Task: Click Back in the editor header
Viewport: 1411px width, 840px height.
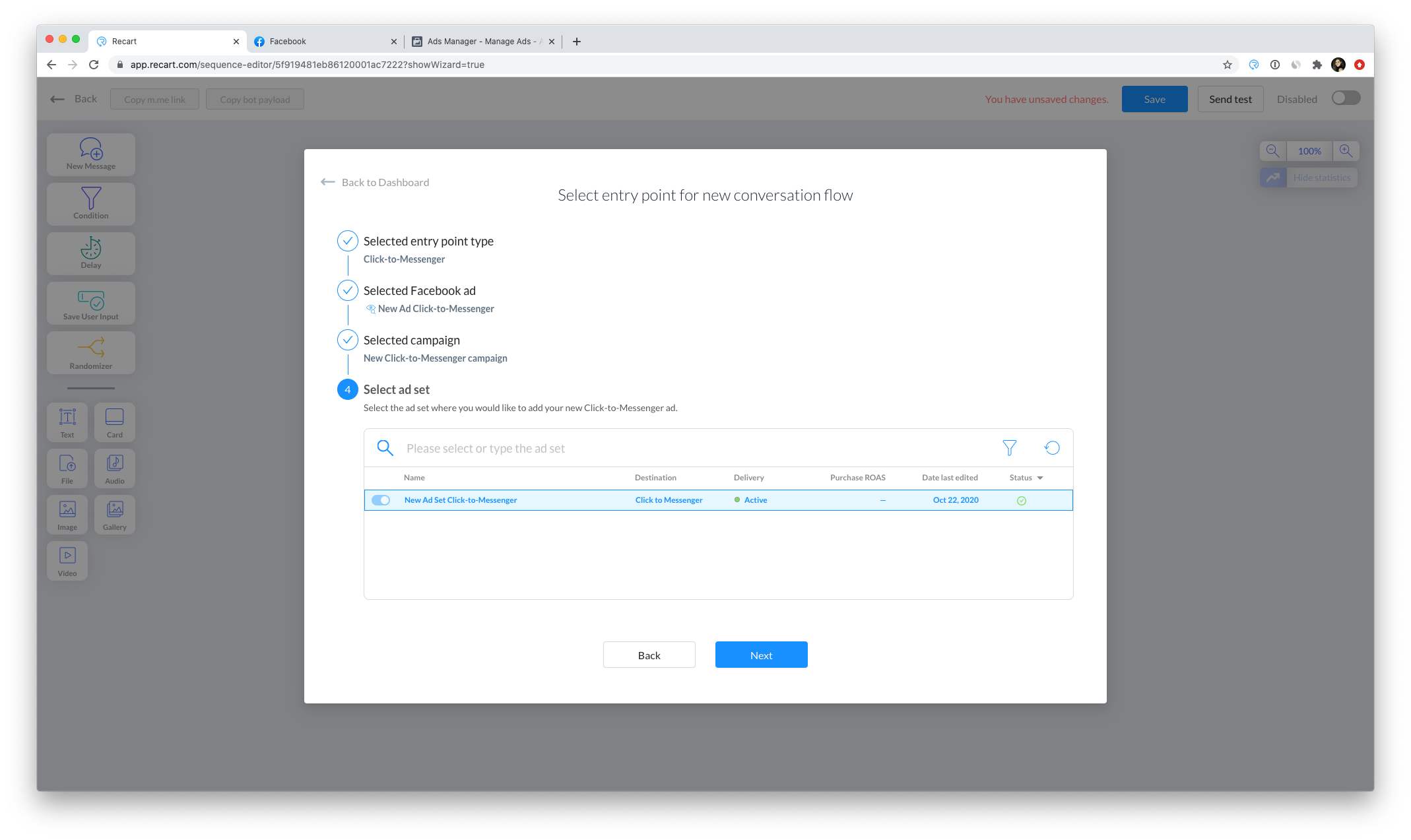Action: pyautogui.click(x=74, y=99)
